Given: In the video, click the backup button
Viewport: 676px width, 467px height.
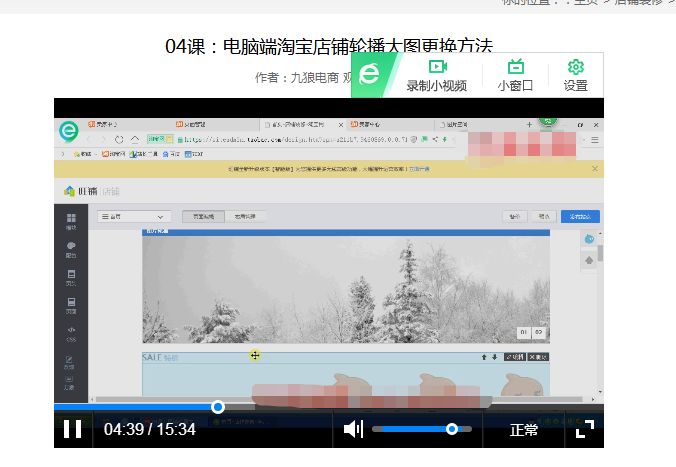Looking at the screenshot, I should [514, 216].
